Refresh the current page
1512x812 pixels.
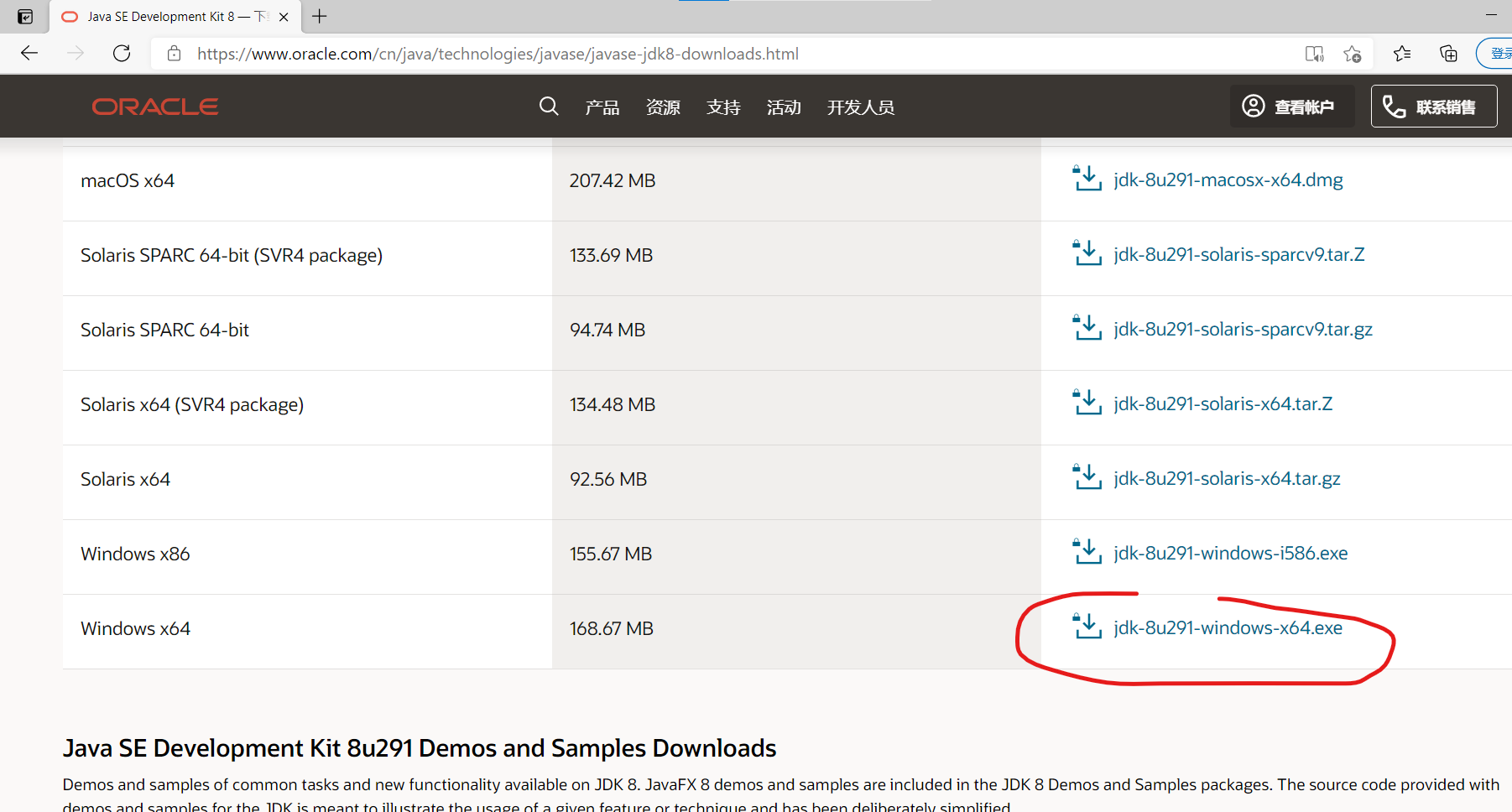coord(122,54)
